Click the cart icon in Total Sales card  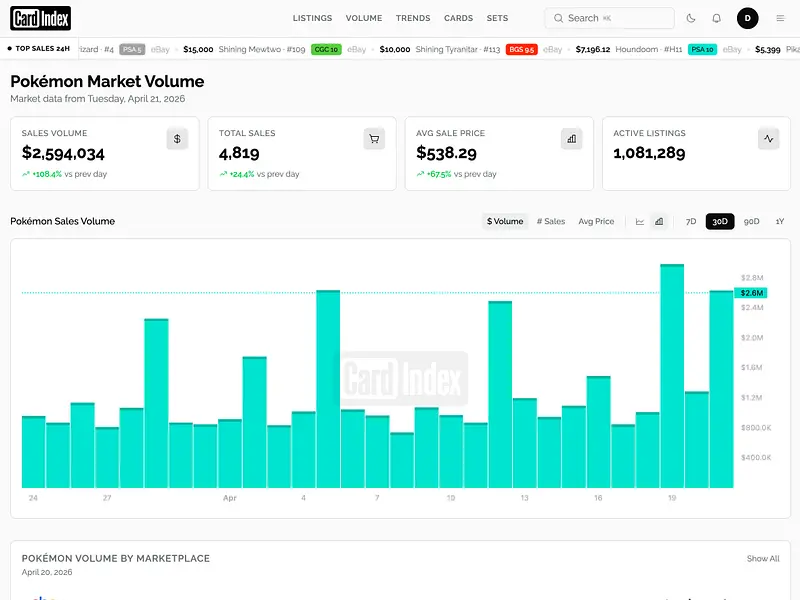coord(374,139)
